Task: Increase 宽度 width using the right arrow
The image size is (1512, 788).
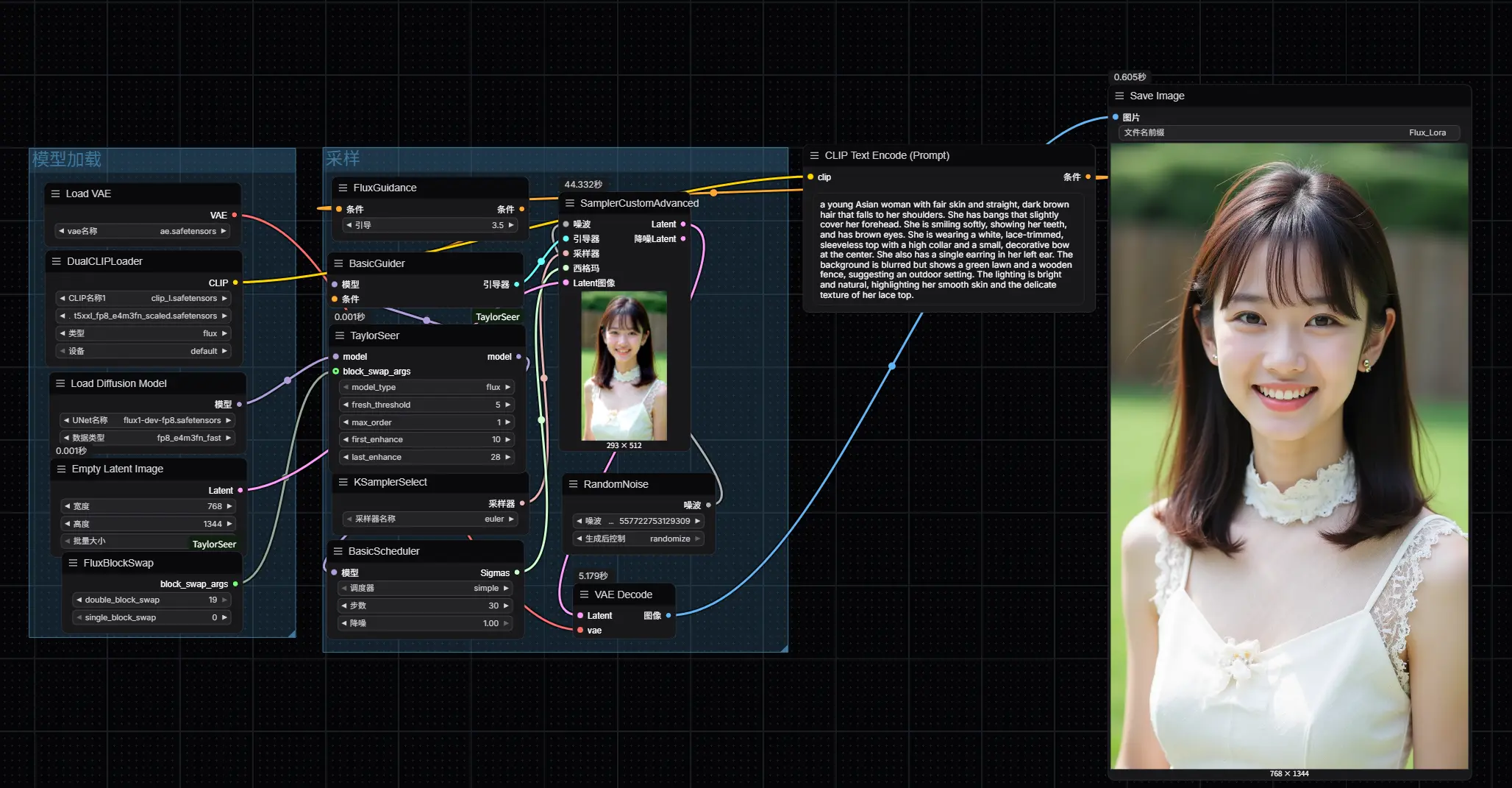Action: 229,506
